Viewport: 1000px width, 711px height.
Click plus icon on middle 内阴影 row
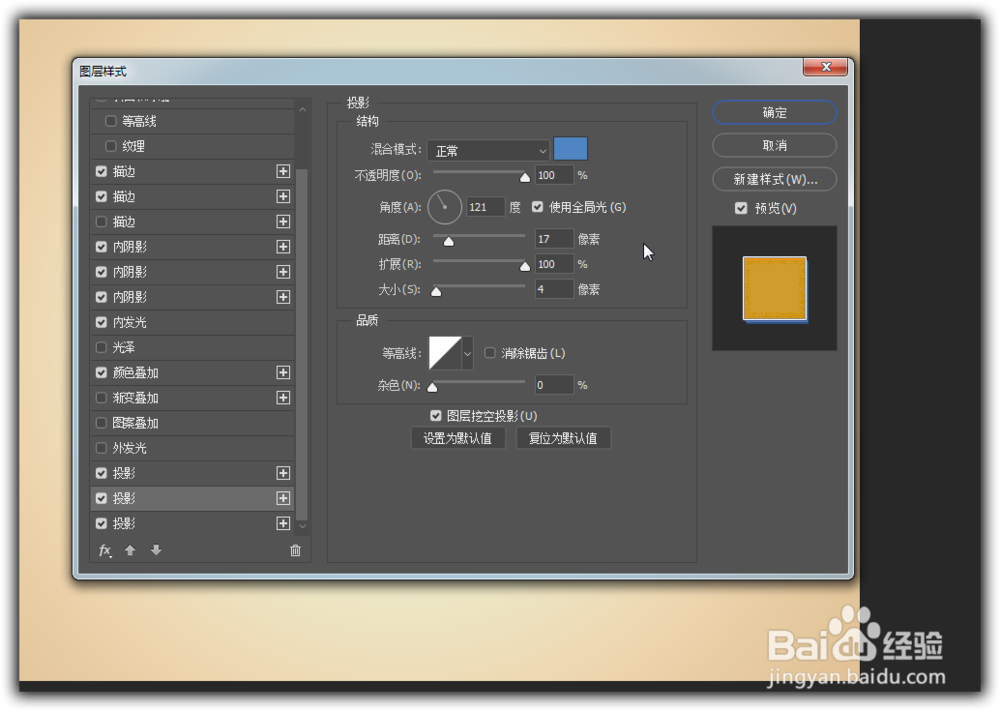tap(283, 272)
